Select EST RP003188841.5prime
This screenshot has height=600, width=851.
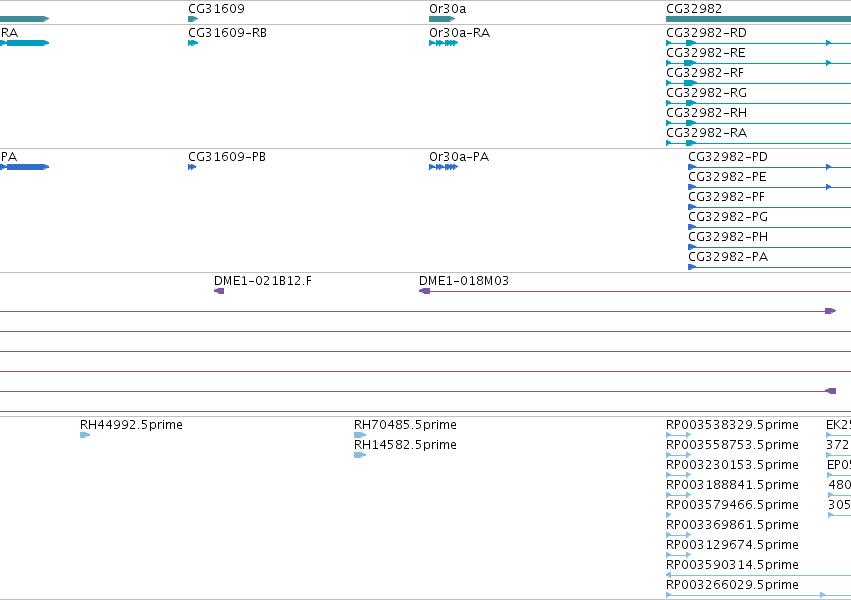732,485
